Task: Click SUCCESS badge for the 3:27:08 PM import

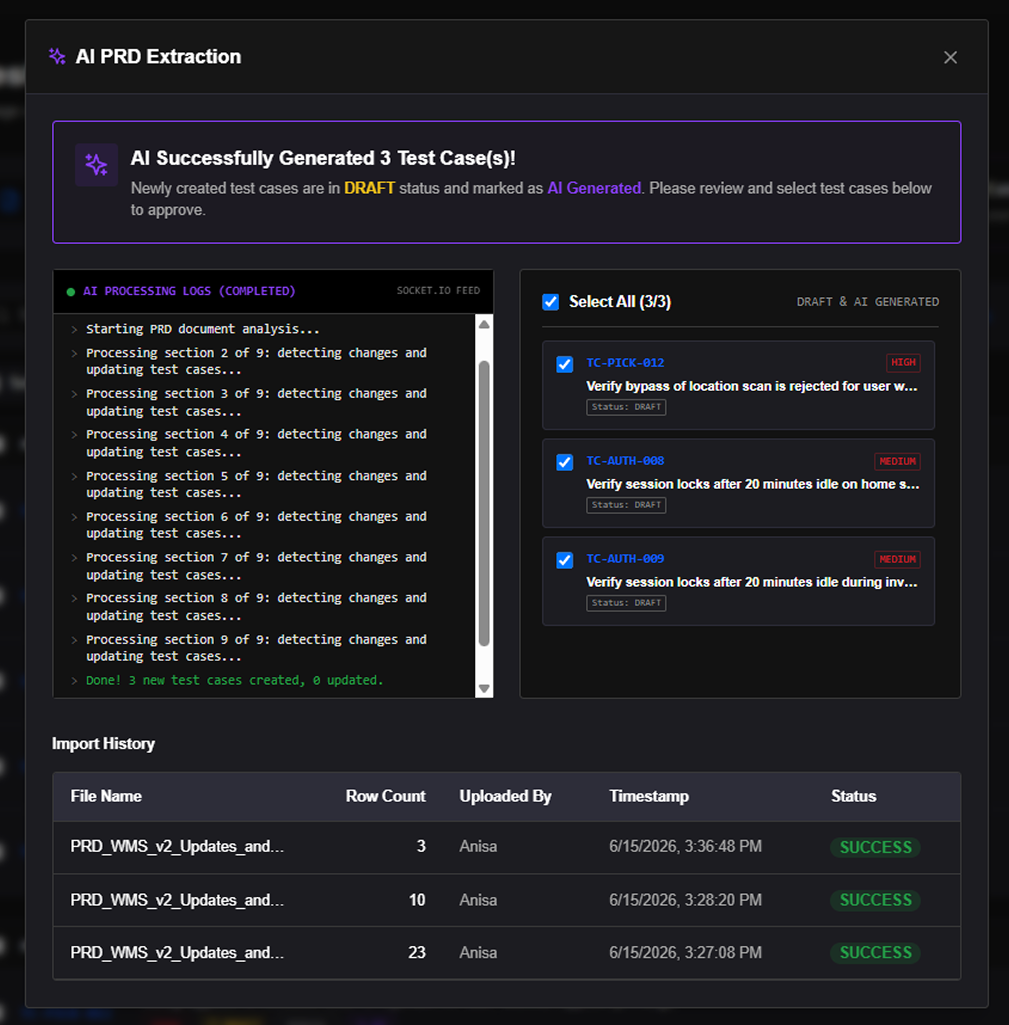Action: pos(876,953)
